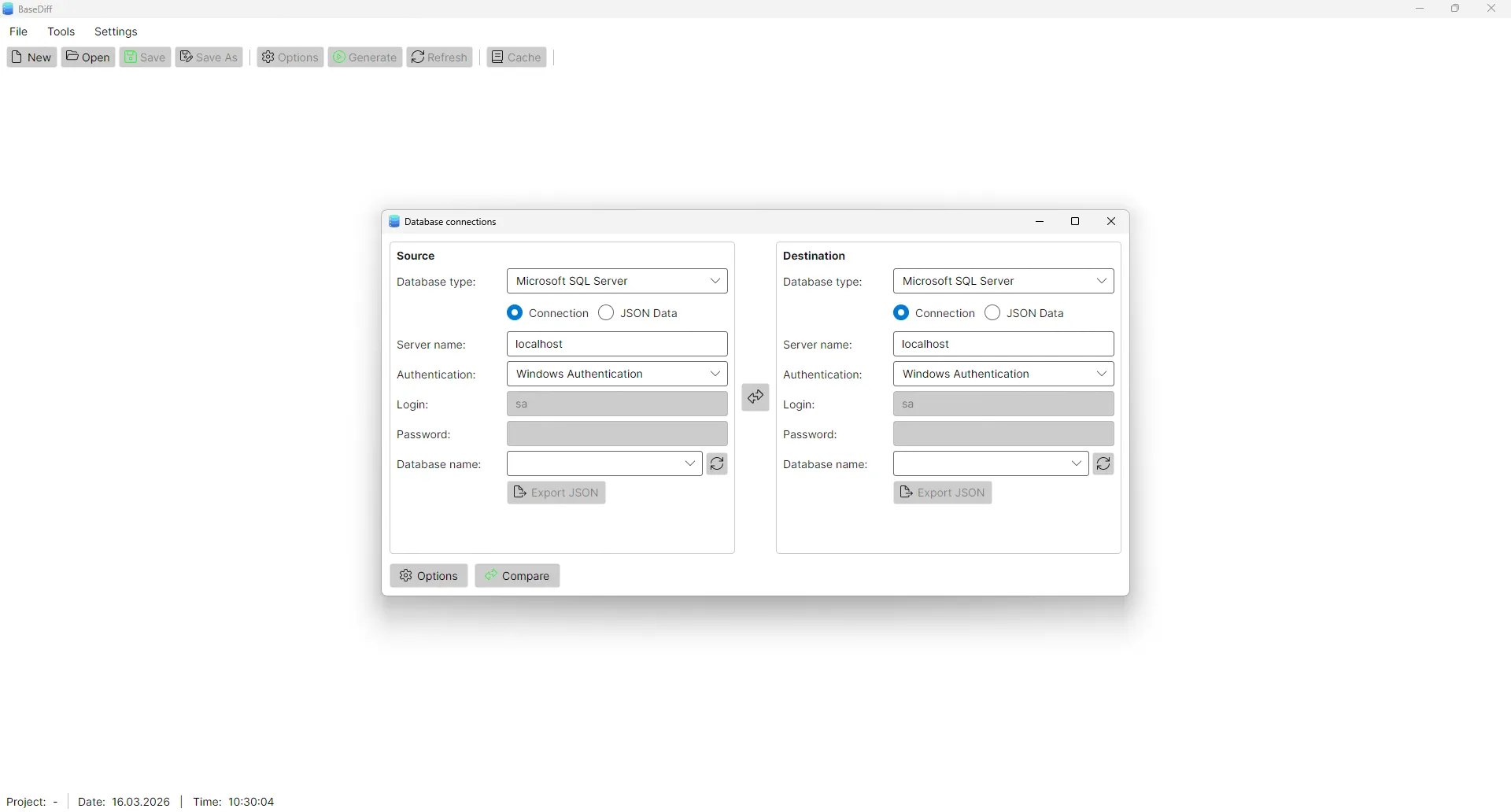Open an existing project via Open icon
1511x812 pixels.
(87, 57)
